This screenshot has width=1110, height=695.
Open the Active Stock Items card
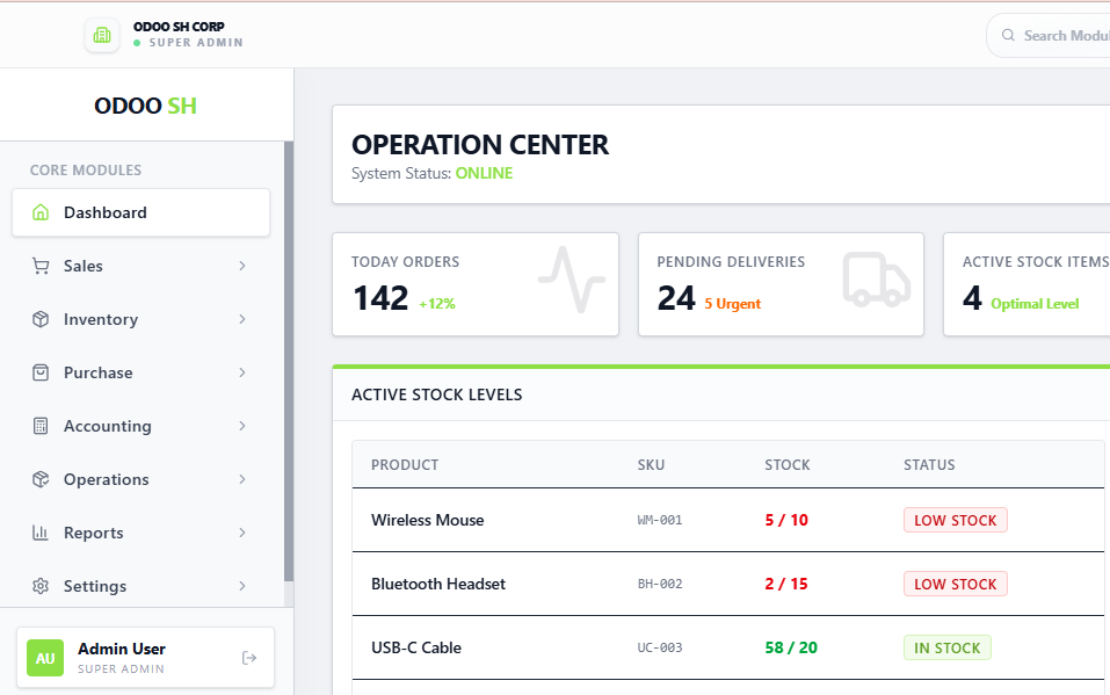pyautogui.click(x=1026, y=285)
